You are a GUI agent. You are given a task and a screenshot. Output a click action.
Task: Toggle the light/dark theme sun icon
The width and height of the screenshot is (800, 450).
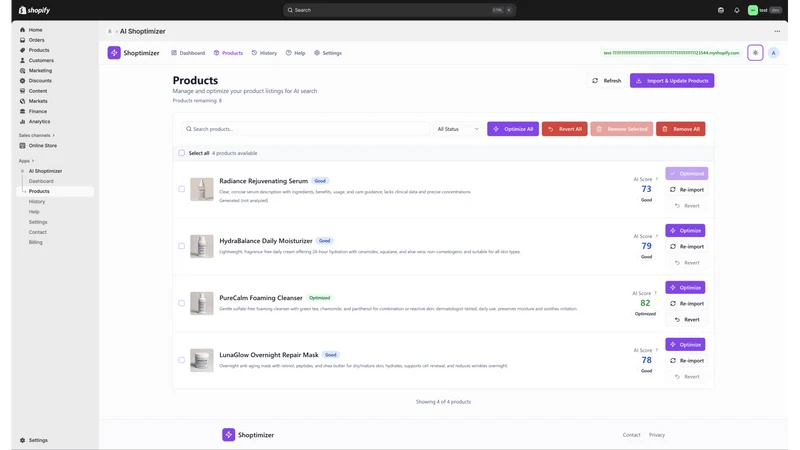pyautogui.click(x=755, y=53)
